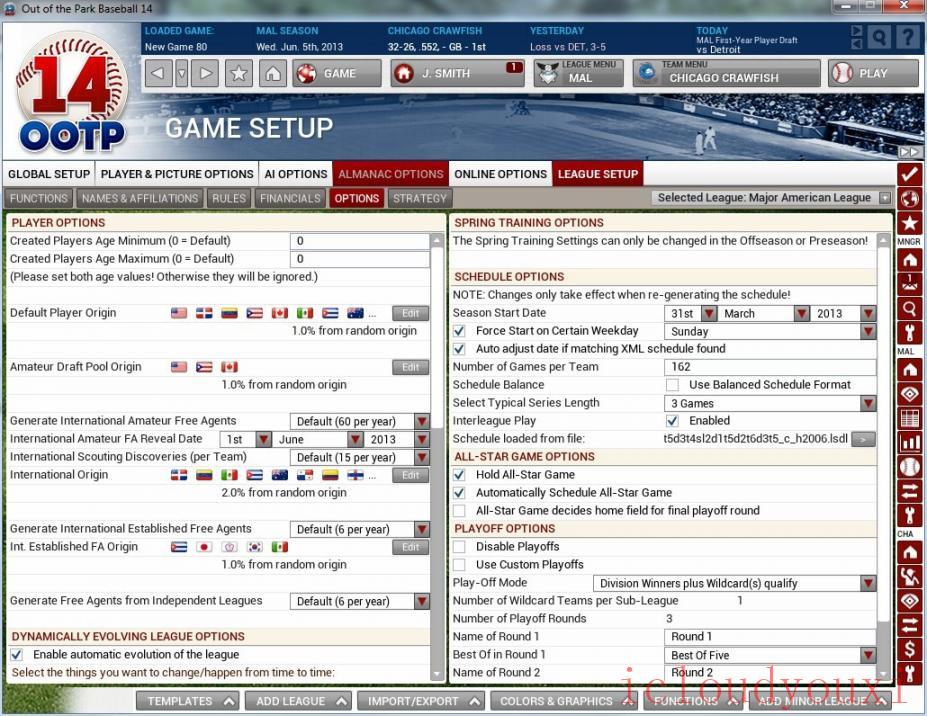Image resolution: width=927 pixels, height=716 pixels.
Task: Open Best Of in Round 1 dropdown
Action: 770,655
